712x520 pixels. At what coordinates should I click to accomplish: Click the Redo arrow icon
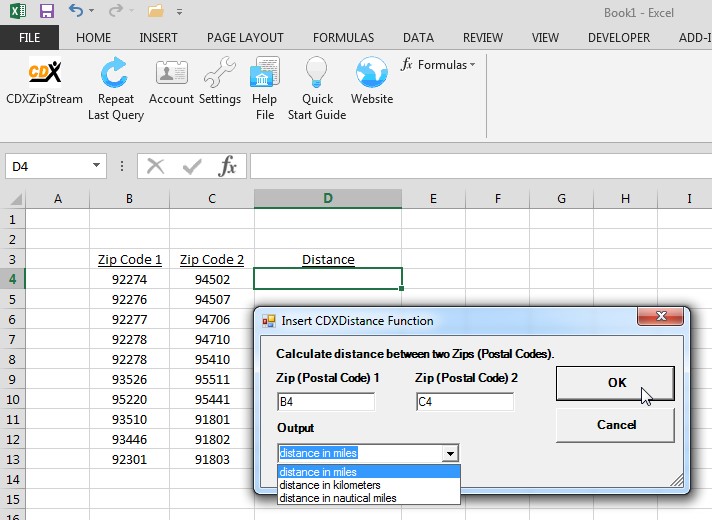pyautogui.click(x=116, y=10)
